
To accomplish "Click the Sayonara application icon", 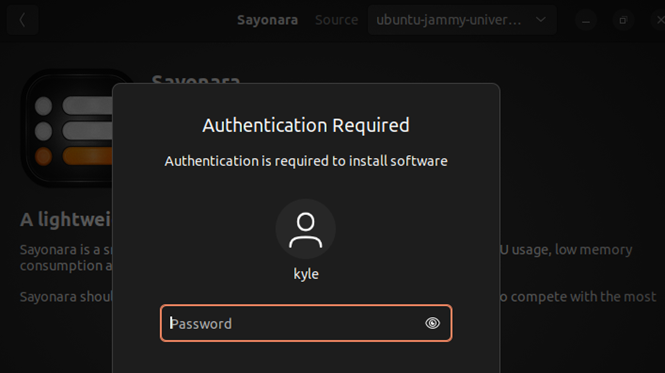I will tap(68, 129).
